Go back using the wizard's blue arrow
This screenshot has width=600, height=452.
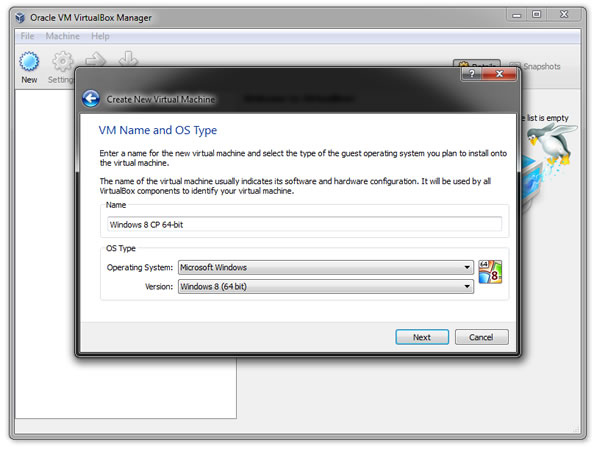point(91,99)
